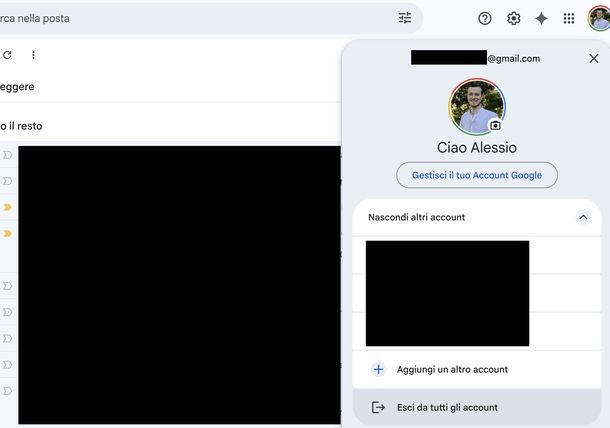The height and width of the screenshot is (428, 610).
Task: Choose Aggiungi un altro account
Action: (477, 369)
